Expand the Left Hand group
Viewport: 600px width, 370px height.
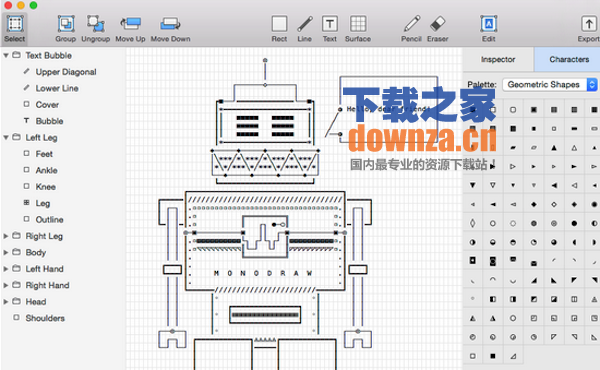6,269
